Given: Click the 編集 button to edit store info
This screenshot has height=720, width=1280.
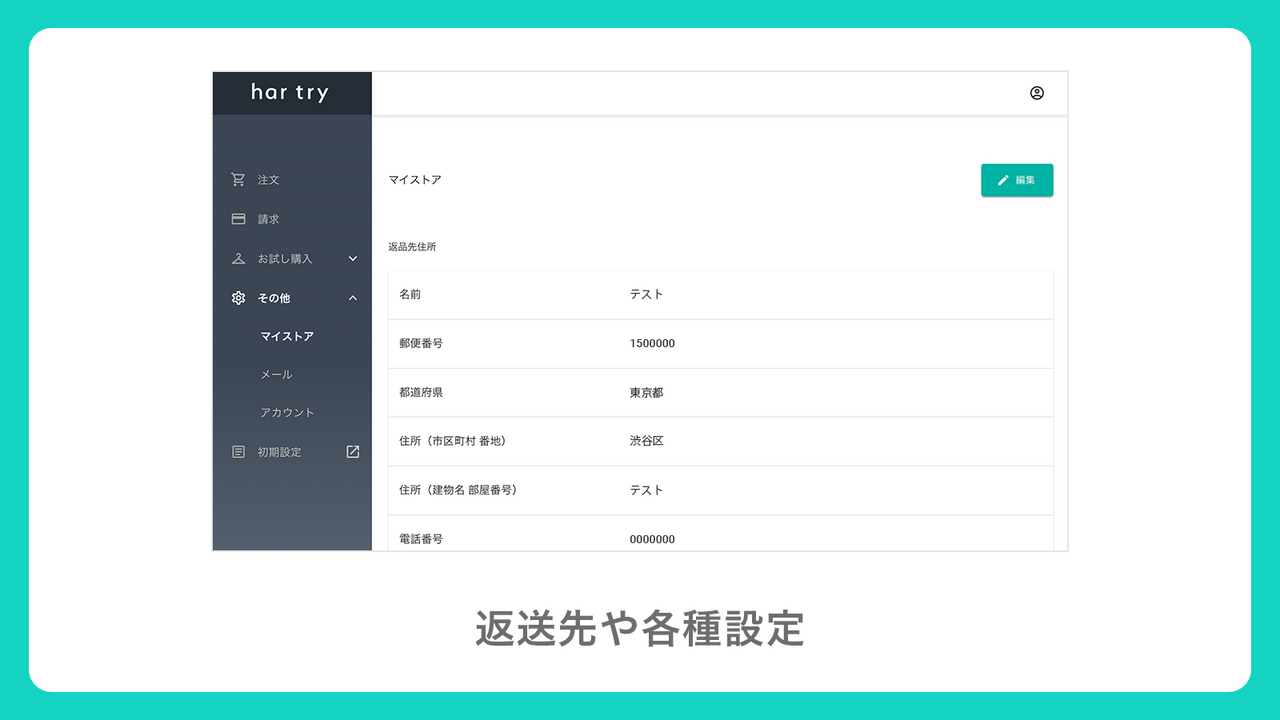Looking at the screenshot, I should click(x=1017, y=180).
